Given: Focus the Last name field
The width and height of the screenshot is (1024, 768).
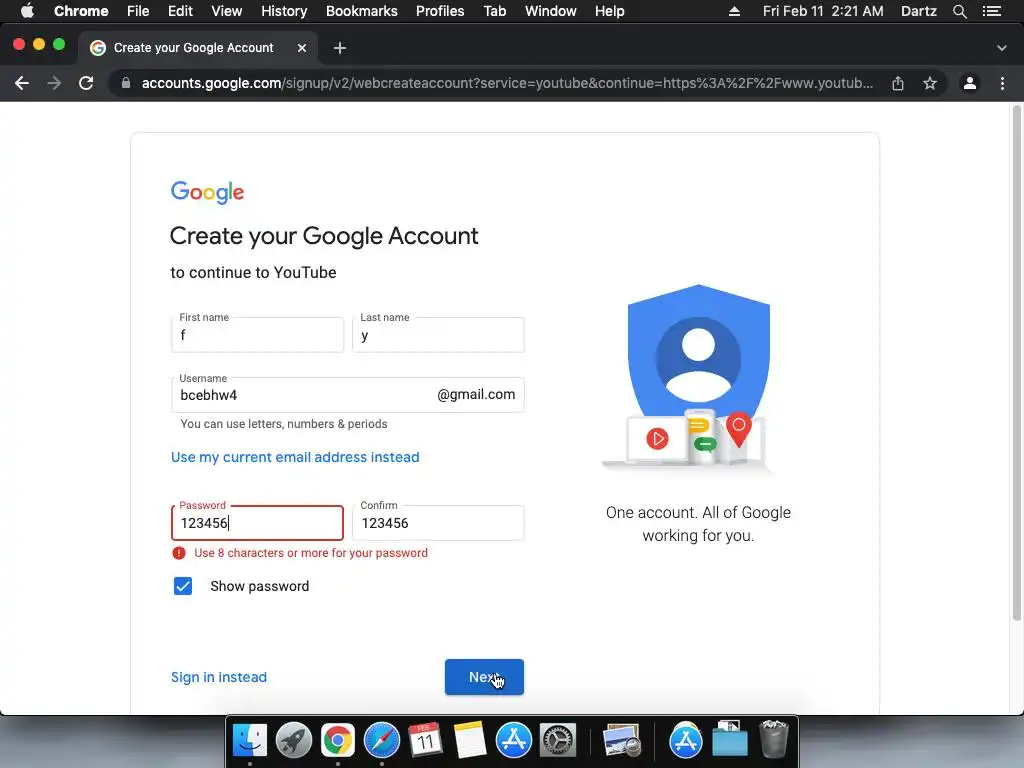Looking at the screenshot, I should click(438, 334).
